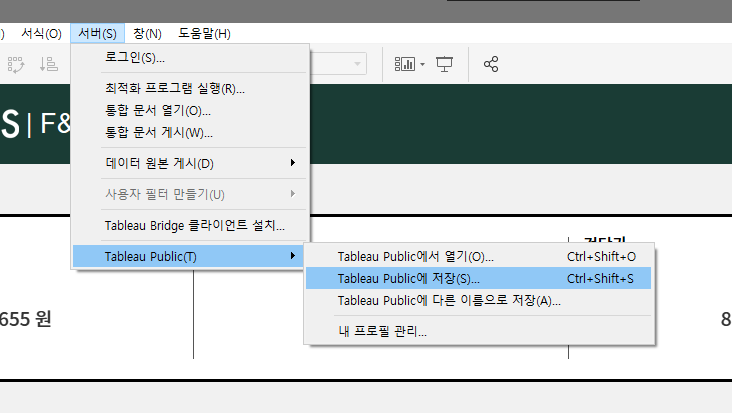Open the 창(N) menu
This screenshot has width=732, height=413.
tap(147, 34)
